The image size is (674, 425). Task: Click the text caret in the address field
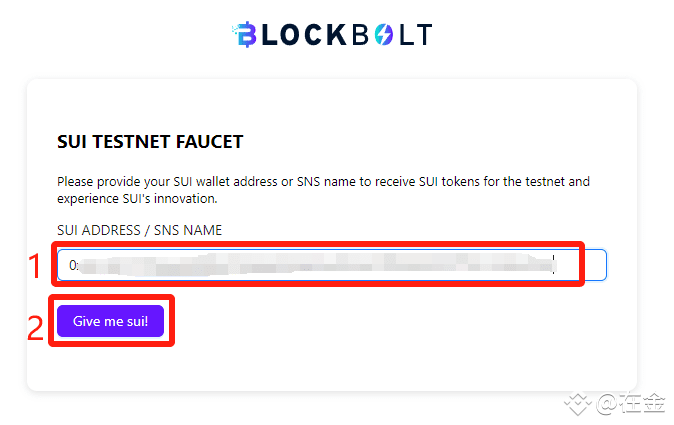554,264
